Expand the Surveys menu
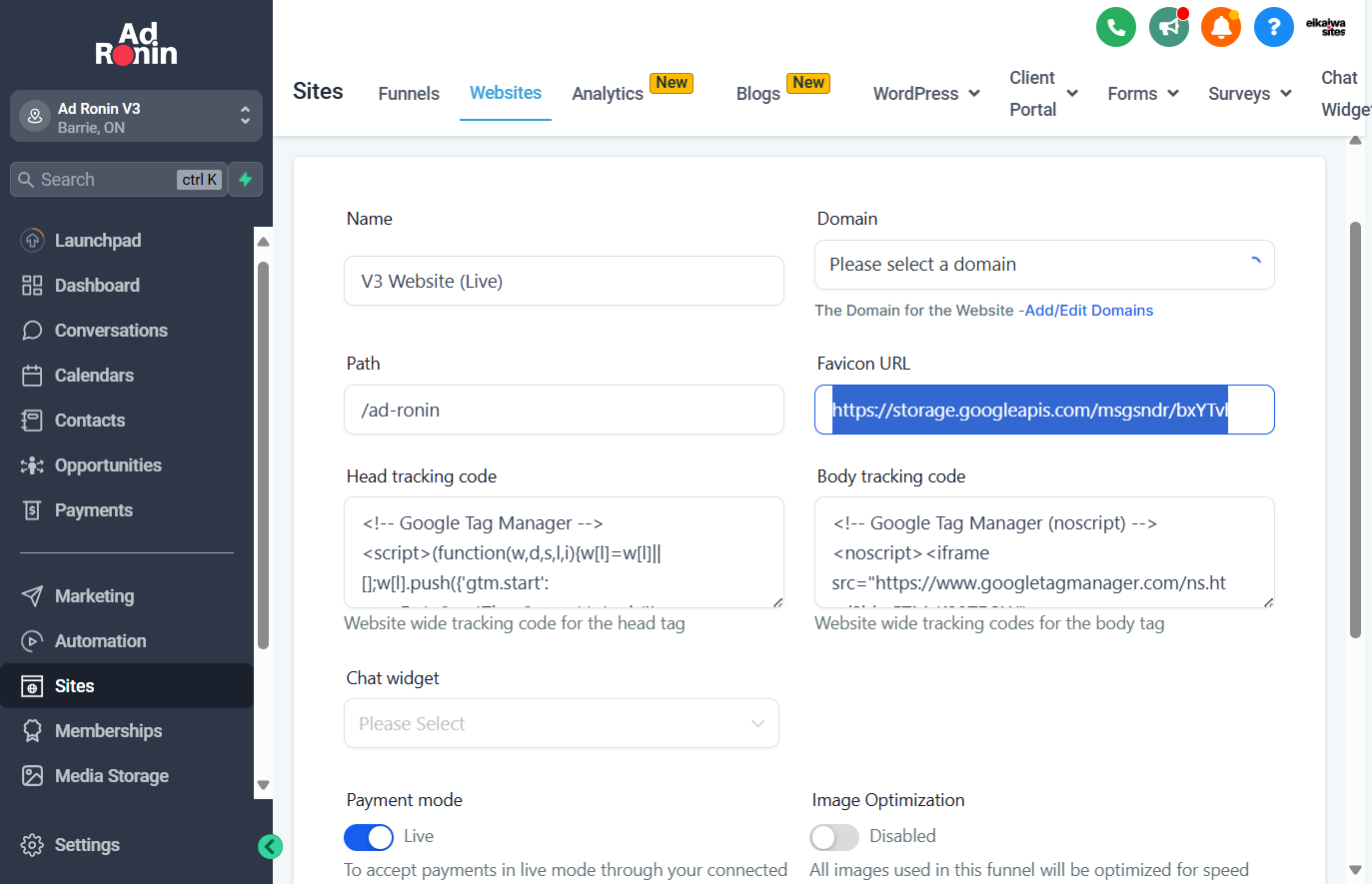 pos(1250,93)
